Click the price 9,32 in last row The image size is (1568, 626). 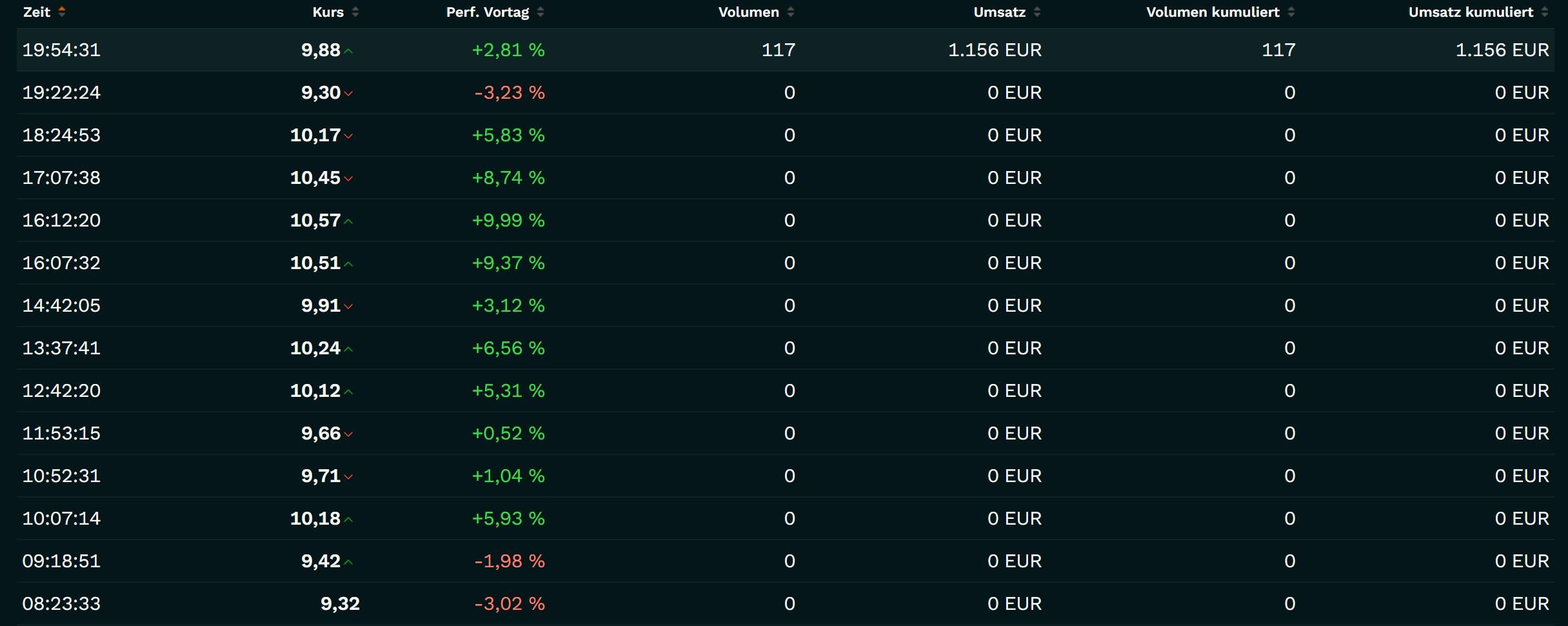click(x=340, y=603)
